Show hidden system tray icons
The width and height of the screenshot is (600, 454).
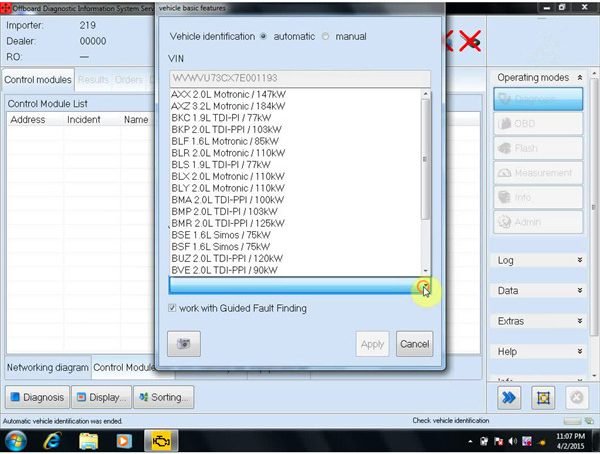click(470, 442)
